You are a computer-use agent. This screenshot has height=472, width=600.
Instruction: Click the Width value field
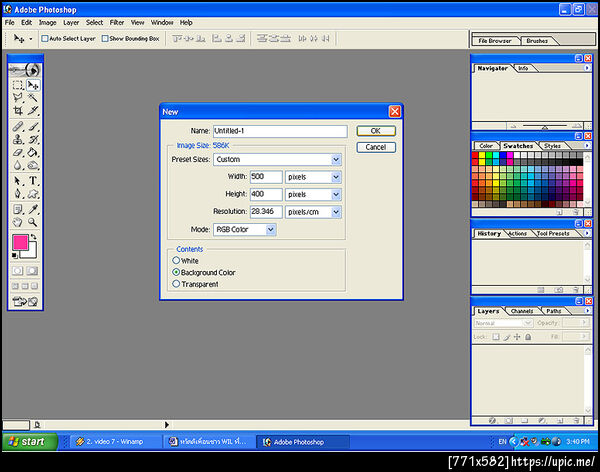266,176
